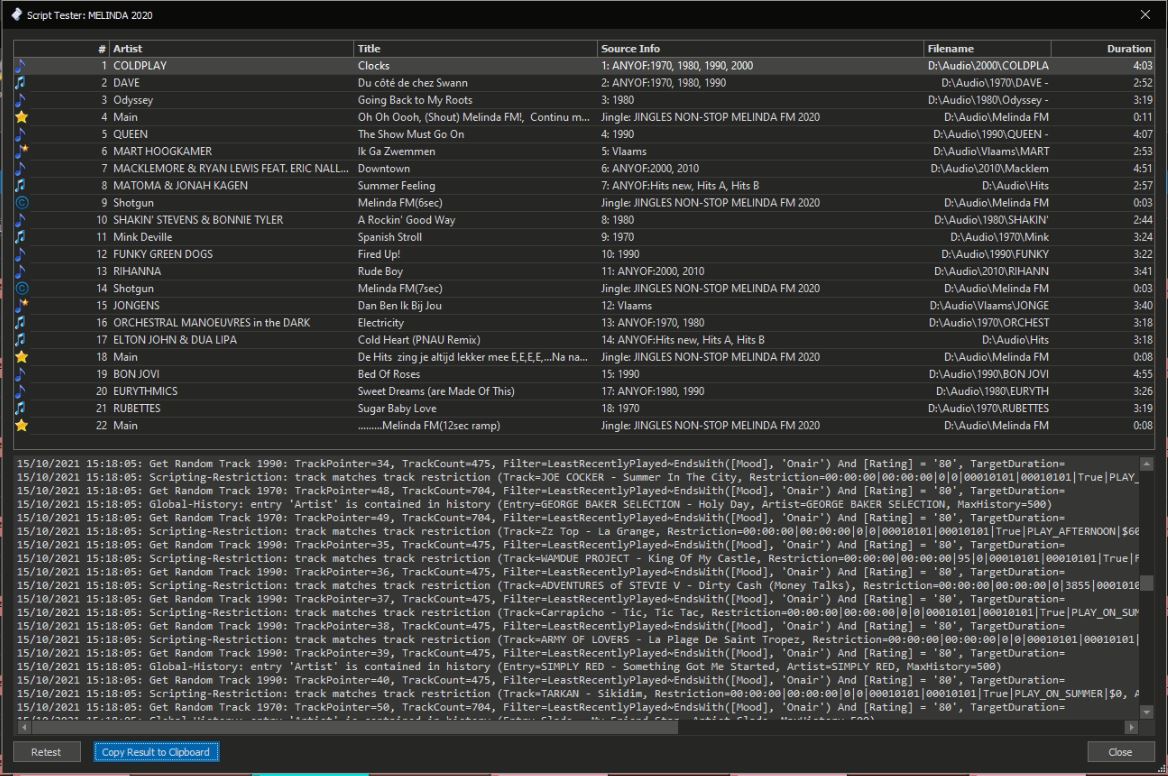Screen dimensions: 1168x776
Task: Click the music note icon beside COLDPLAY
Action: click(21, 66)
